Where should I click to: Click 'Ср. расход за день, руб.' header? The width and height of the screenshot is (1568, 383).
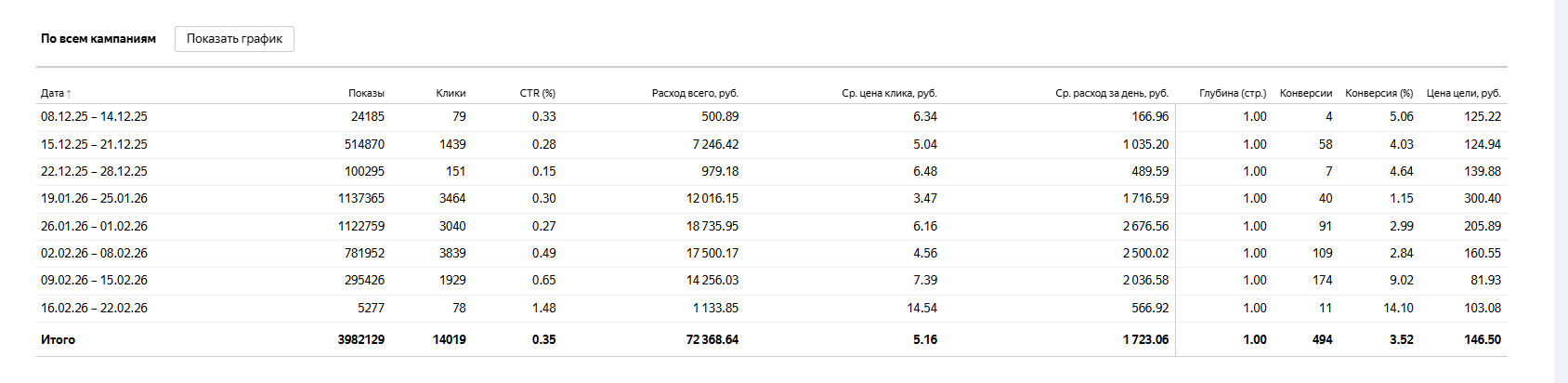[x=1111, y=93]
